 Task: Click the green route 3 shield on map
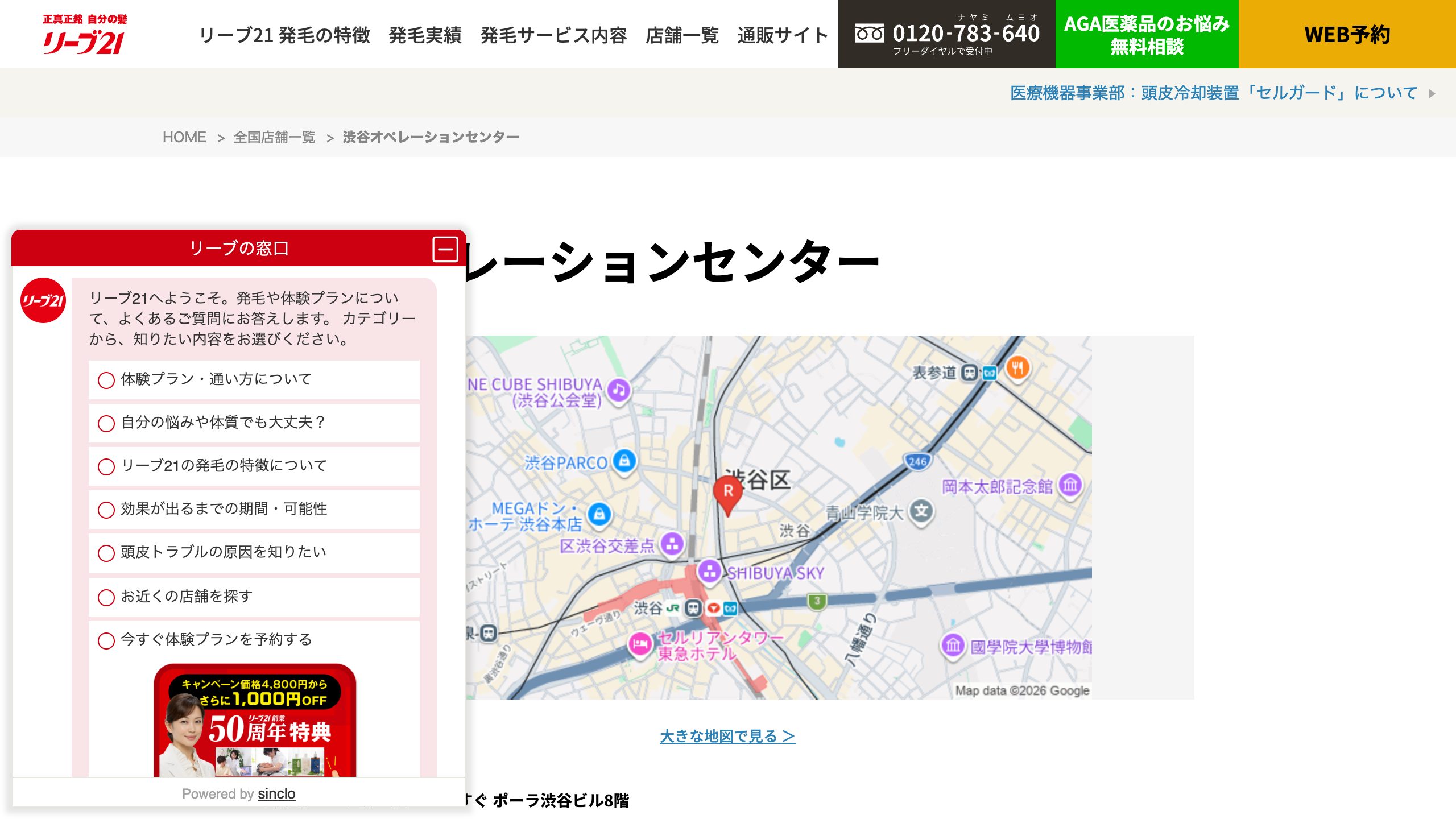coord(817,601)
